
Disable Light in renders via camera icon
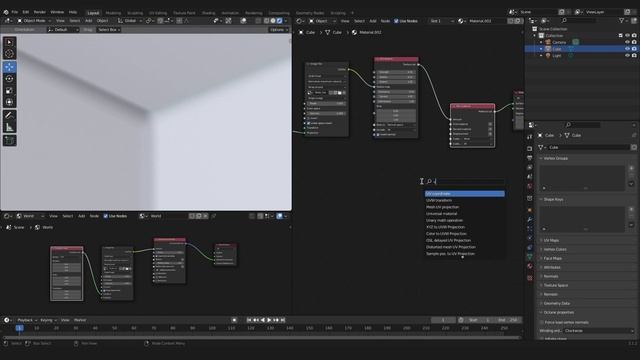click(634, 56)
